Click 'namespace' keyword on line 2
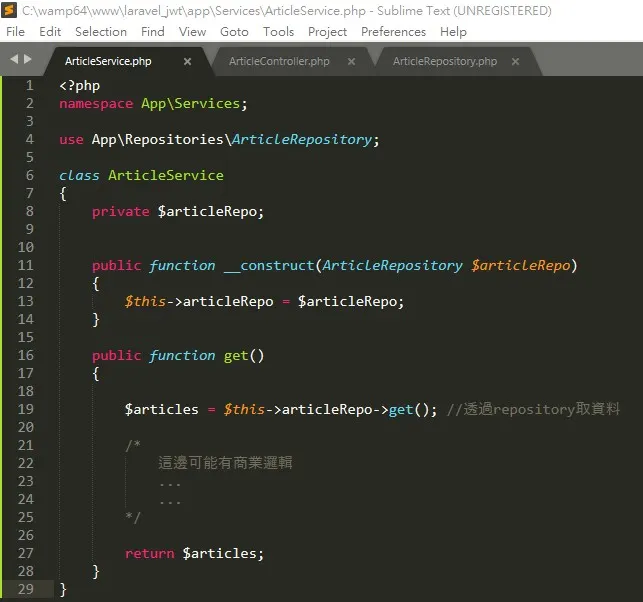This screenshot has height=602, width=643. tap(96, 104)
